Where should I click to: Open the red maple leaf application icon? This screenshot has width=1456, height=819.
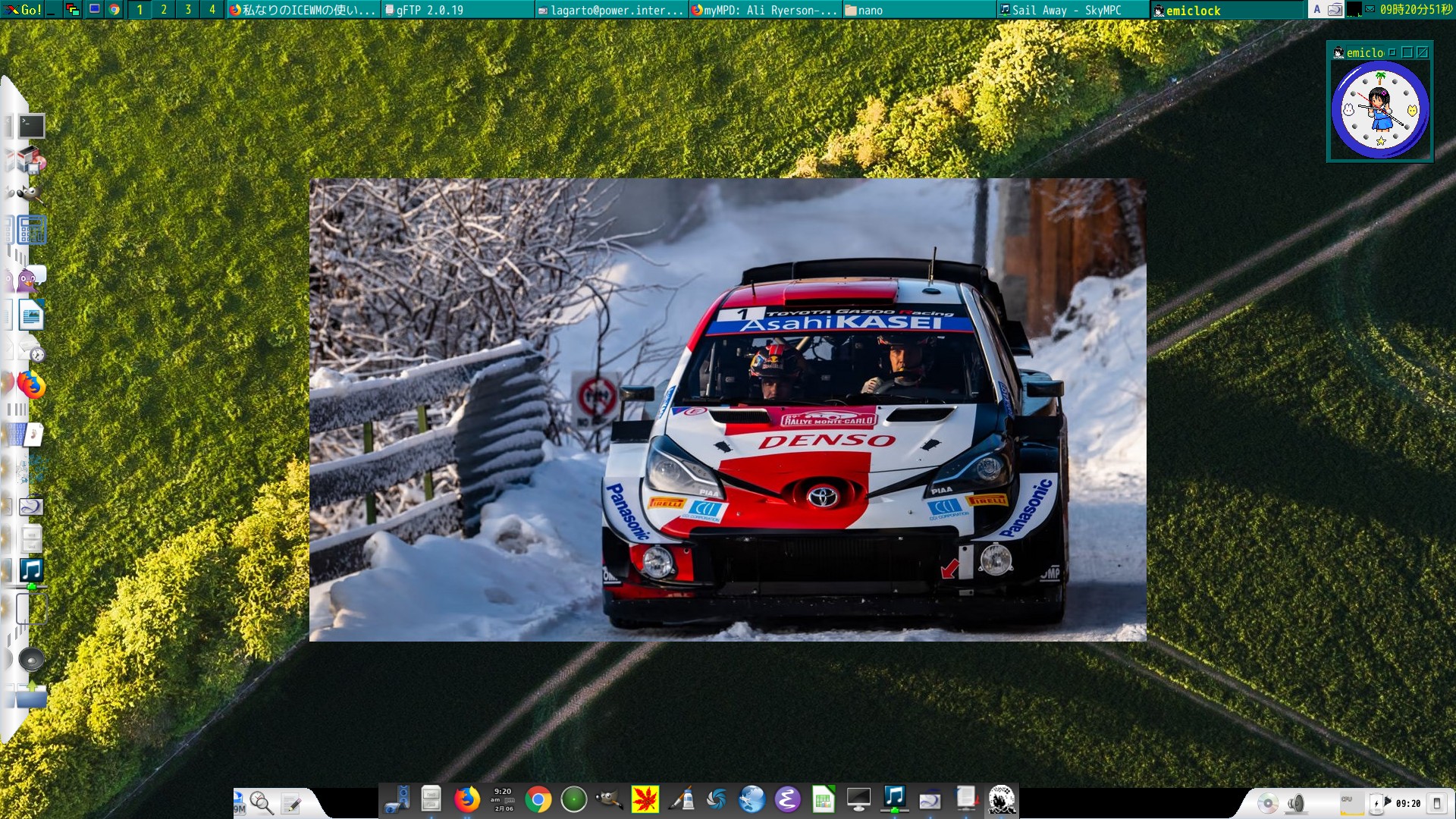[645, 800]
